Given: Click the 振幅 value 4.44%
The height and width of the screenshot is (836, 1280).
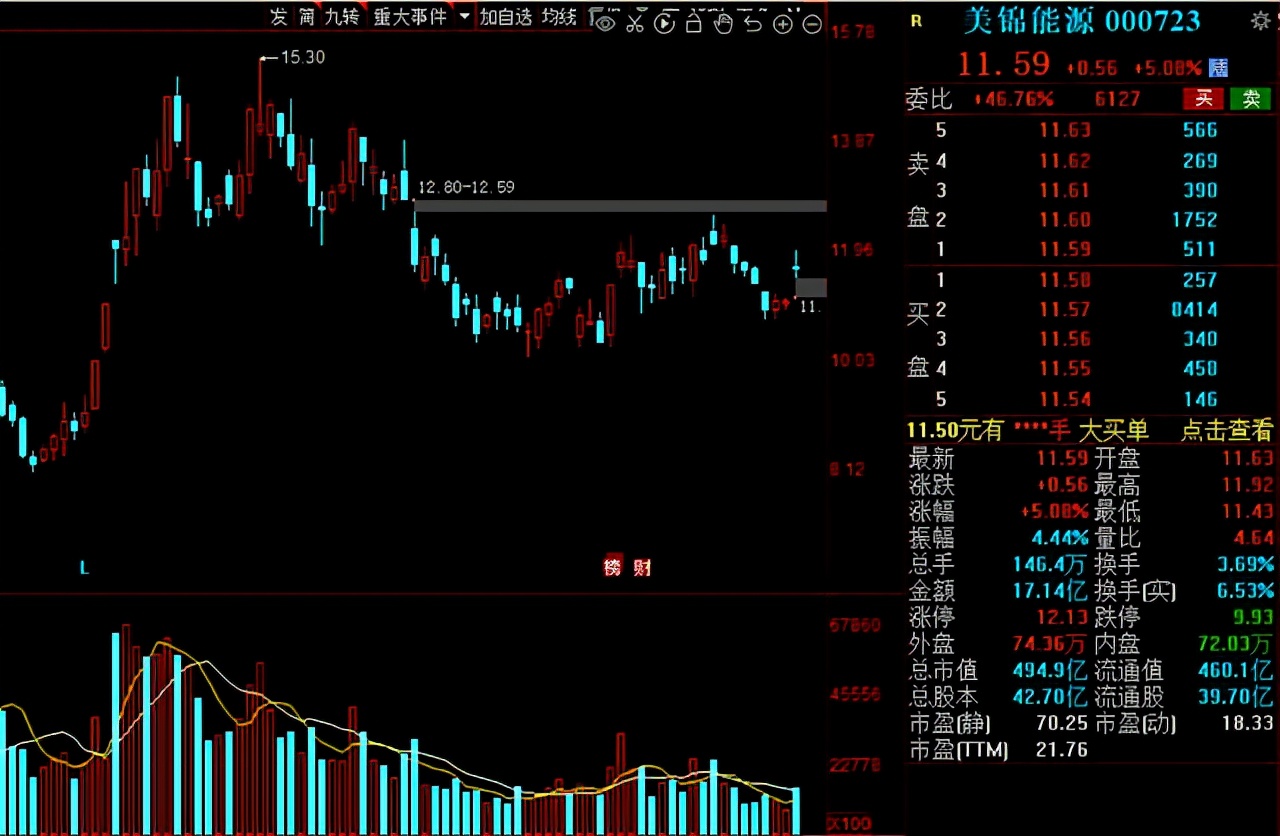Looking at the screenshot, I should click(1058, 538).
